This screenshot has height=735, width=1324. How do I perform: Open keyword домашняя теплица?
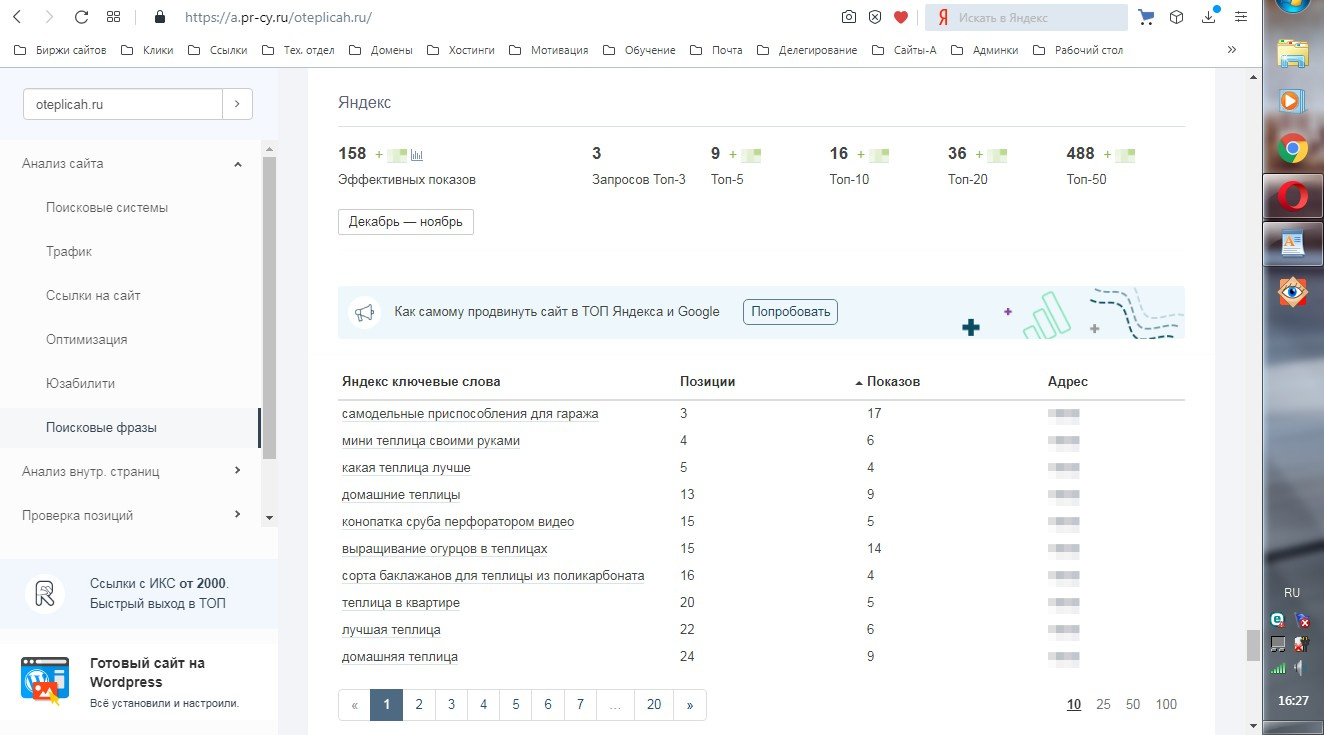(x=400, y=657)
